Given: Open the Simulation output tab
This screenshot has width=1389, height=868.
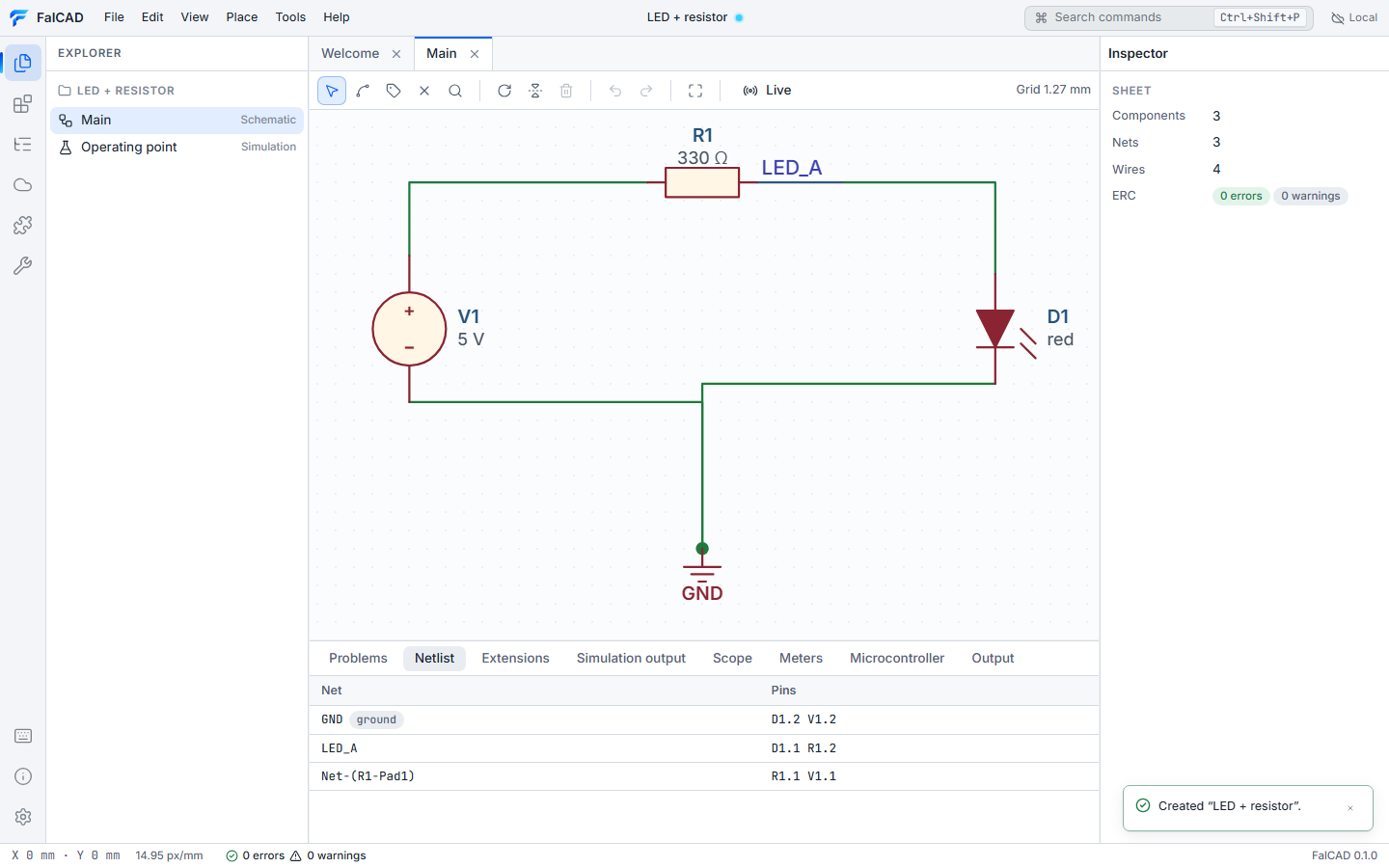Looking at the screenshot, I should click(631, 659).
